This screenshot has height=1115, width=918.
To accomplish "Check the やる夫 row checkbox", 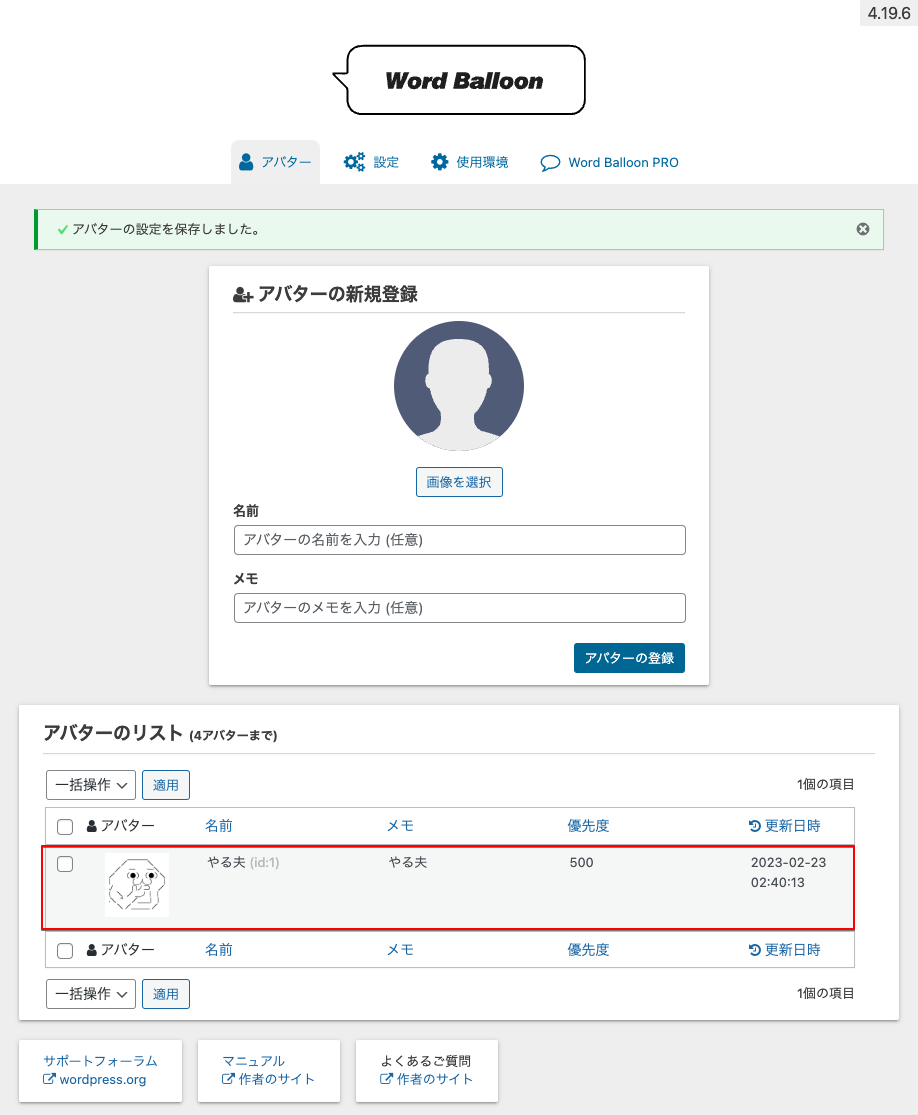I will point(65,864).
